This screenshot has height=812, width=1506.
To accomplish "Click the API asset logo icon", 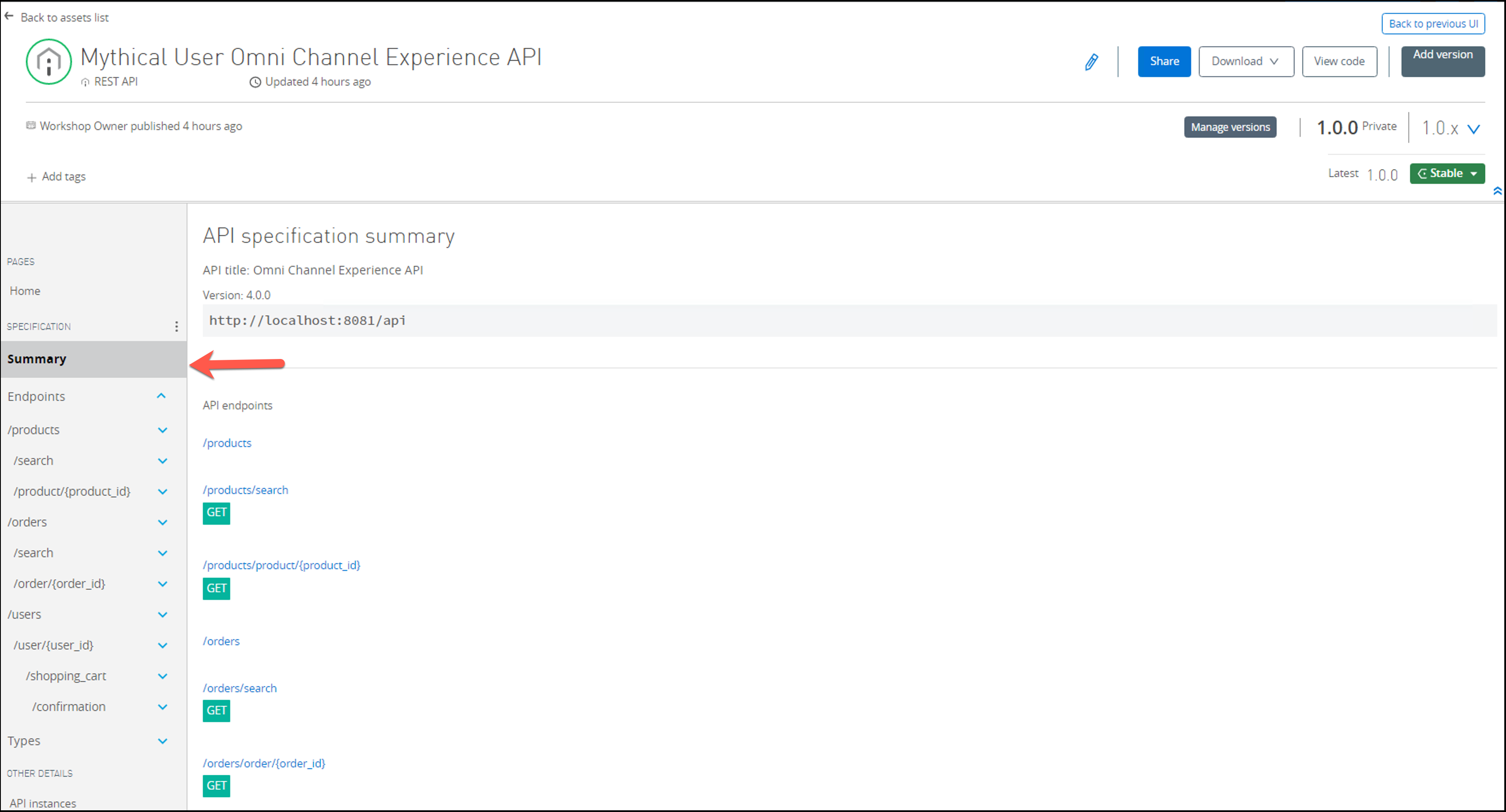I will click(48, 62).
